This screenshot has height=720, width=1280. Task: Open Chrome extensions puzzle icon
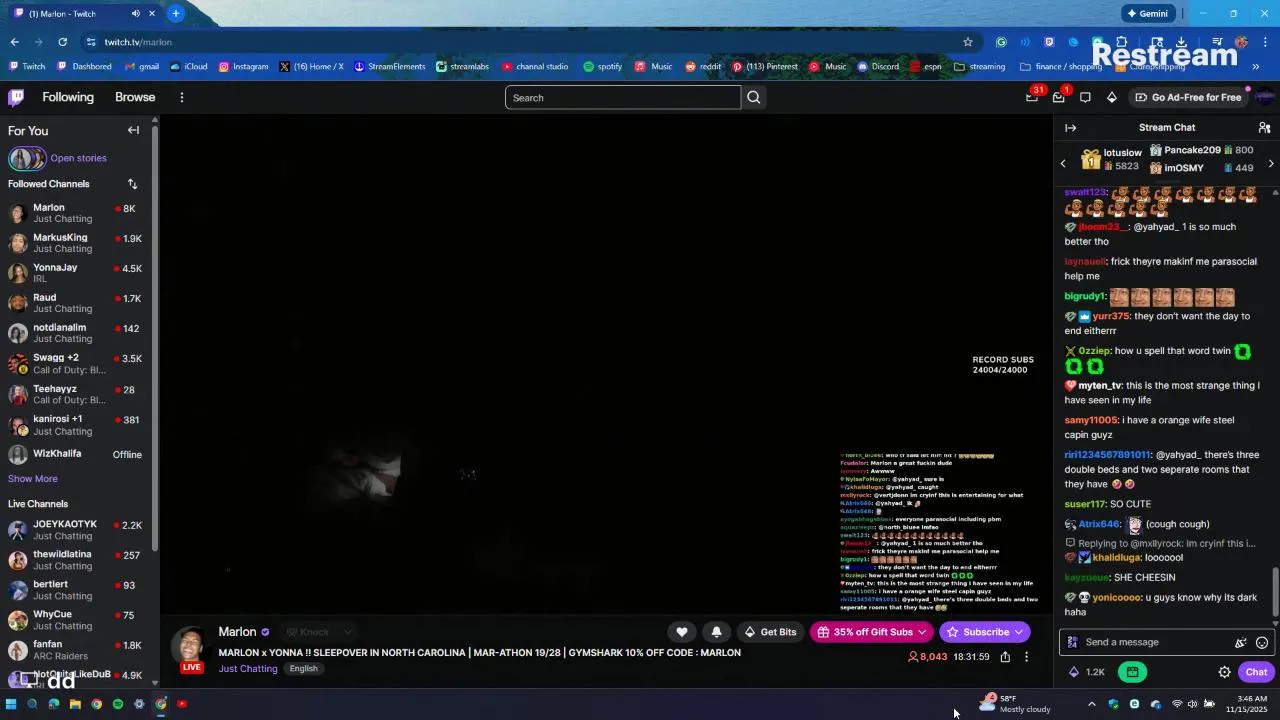point(1121,42)
